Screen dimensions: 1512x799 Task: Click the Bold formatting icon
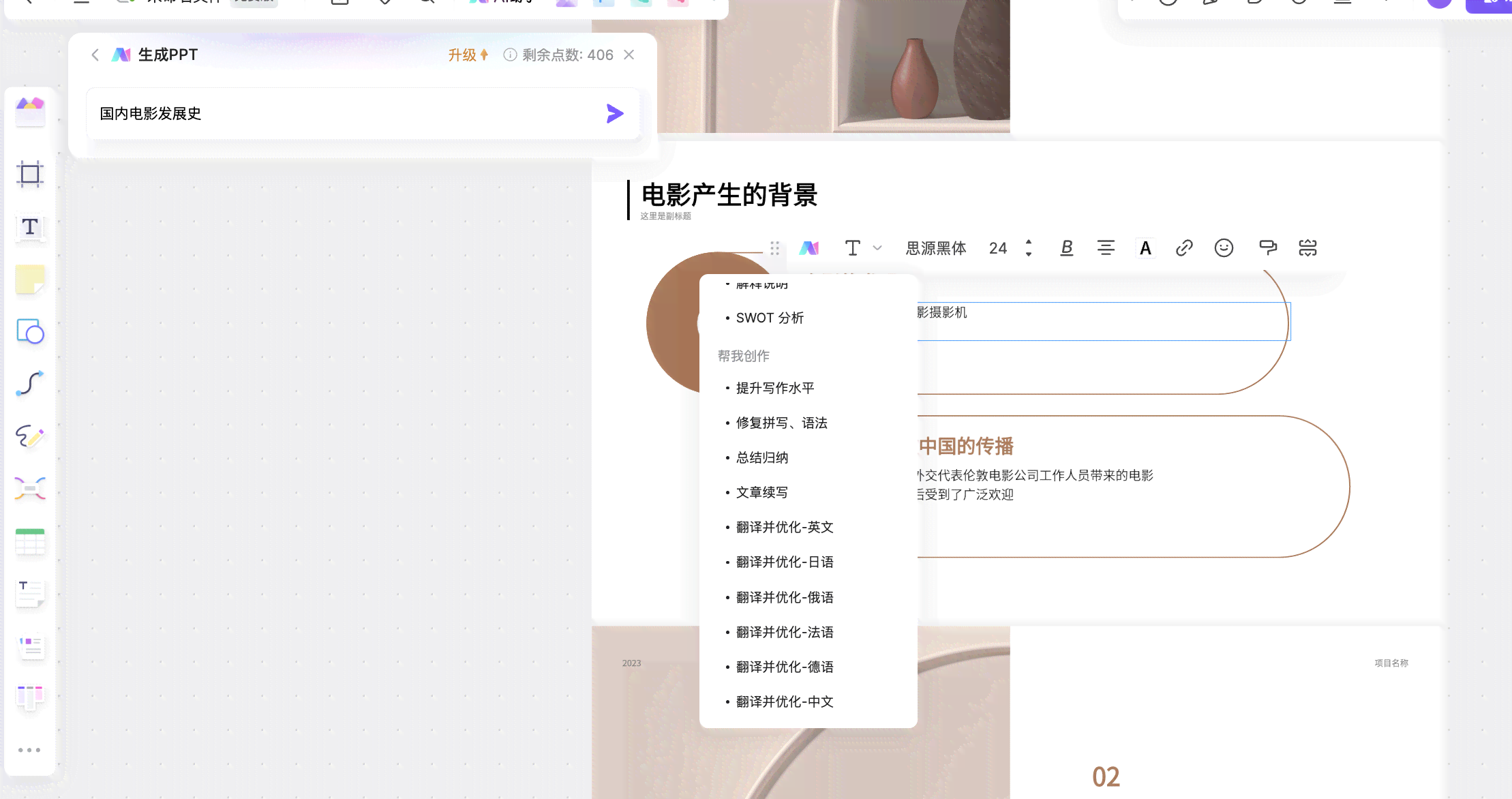pyautogui.click(x=1065, y=248)
